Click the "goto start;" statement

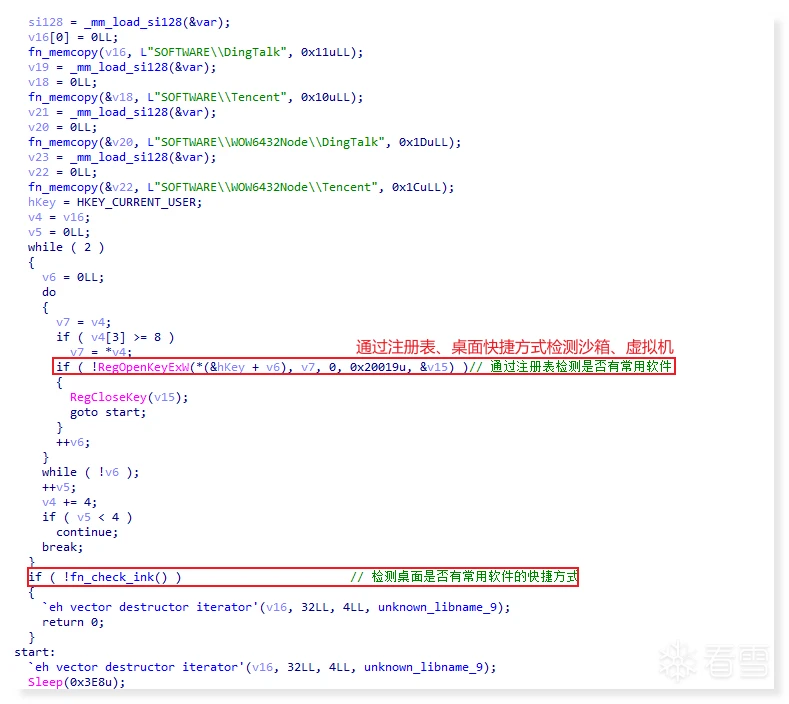pos(108,413)
